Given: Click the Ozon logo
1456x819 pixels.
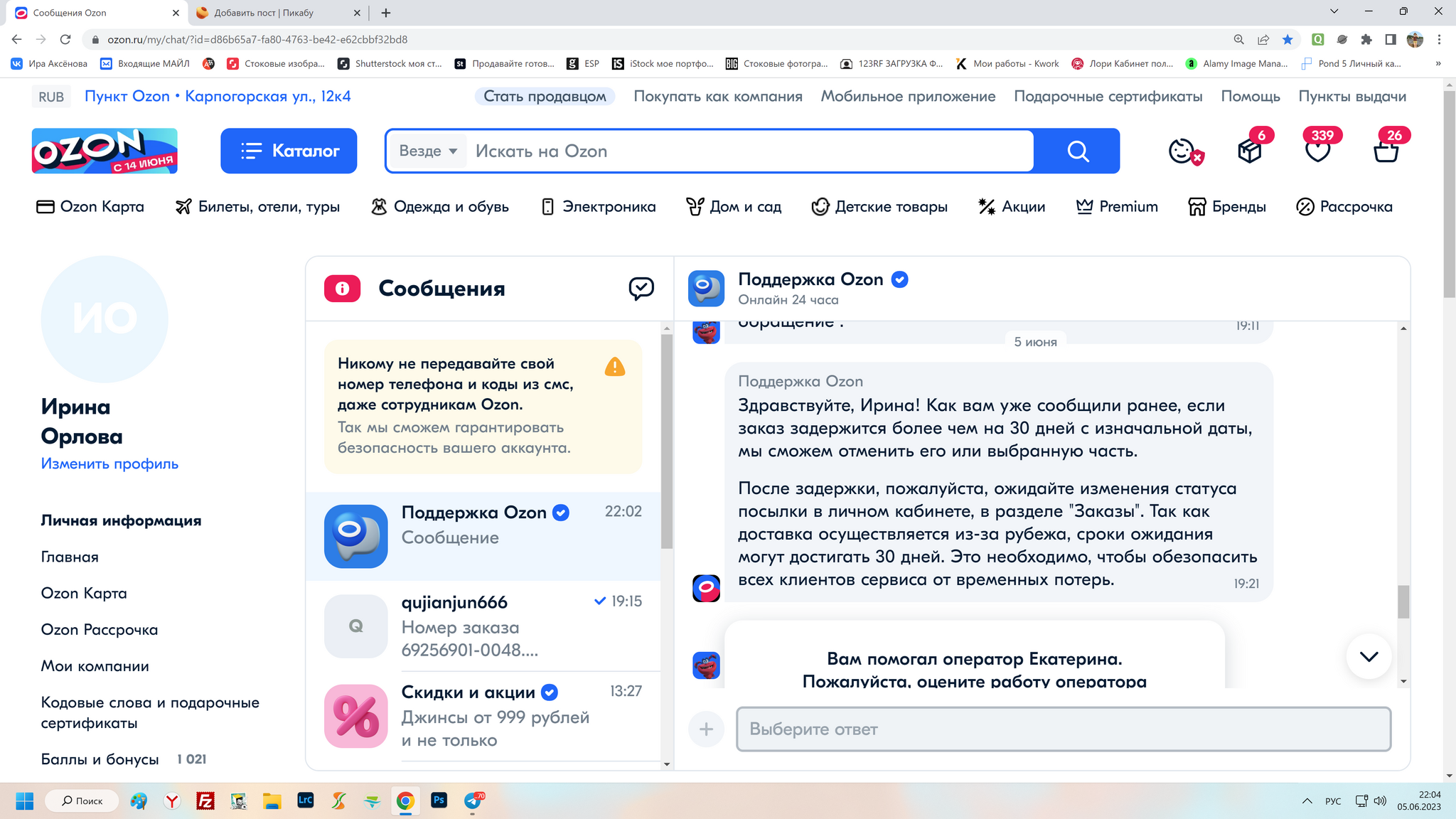Looking at the screenshot, I should [105, 151].
